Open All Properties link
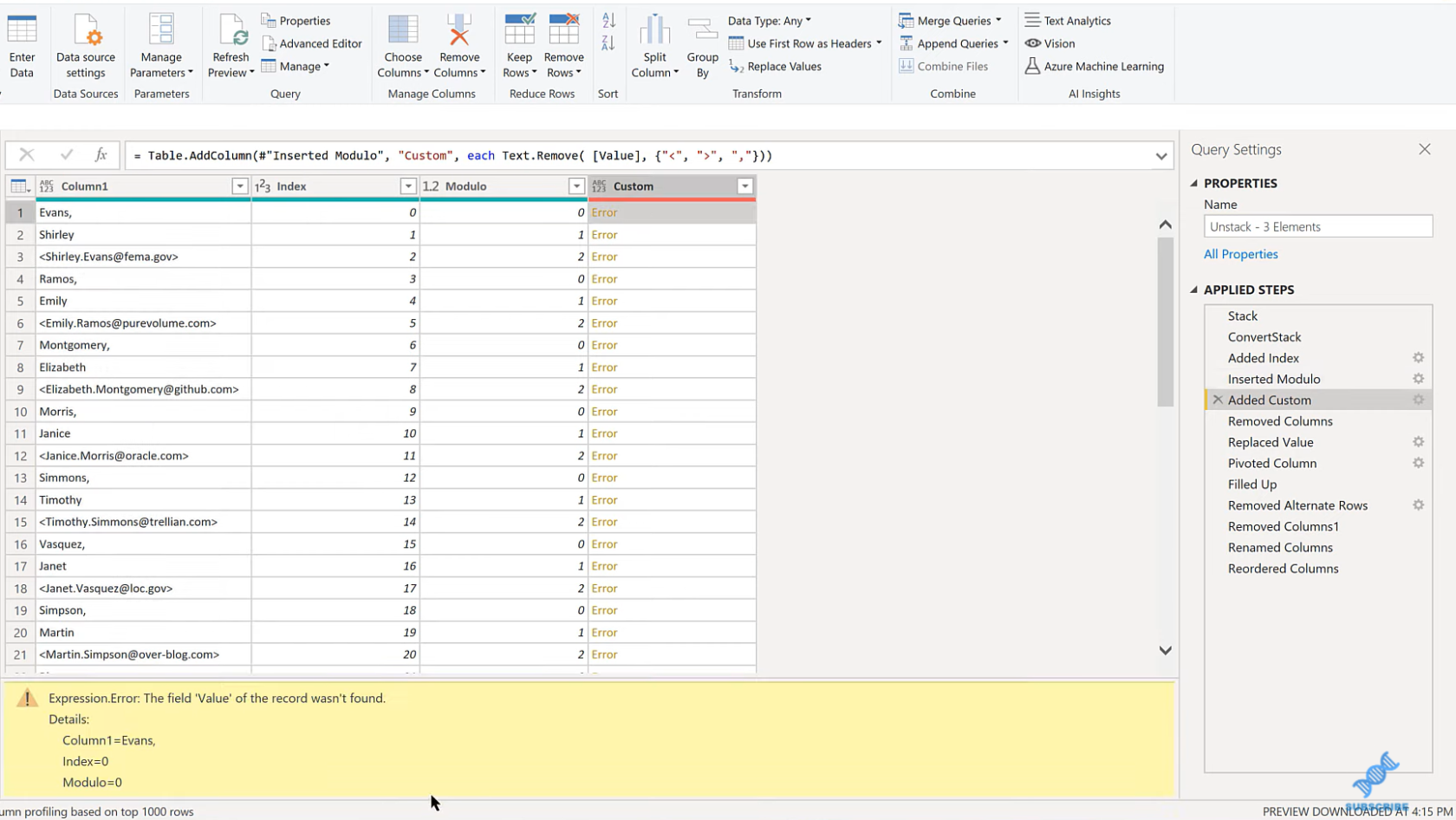Viewport: 1456px width, 820px height. 1240,254
